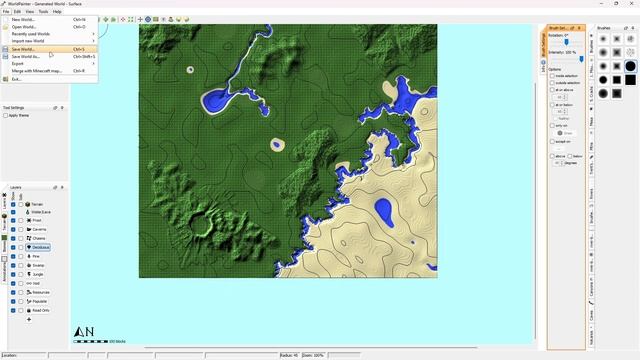The width and height of the screenshot is (640, 360).
Task: Click the crosshair move-to-origin toolbar icon
Action: click(140, 19)
